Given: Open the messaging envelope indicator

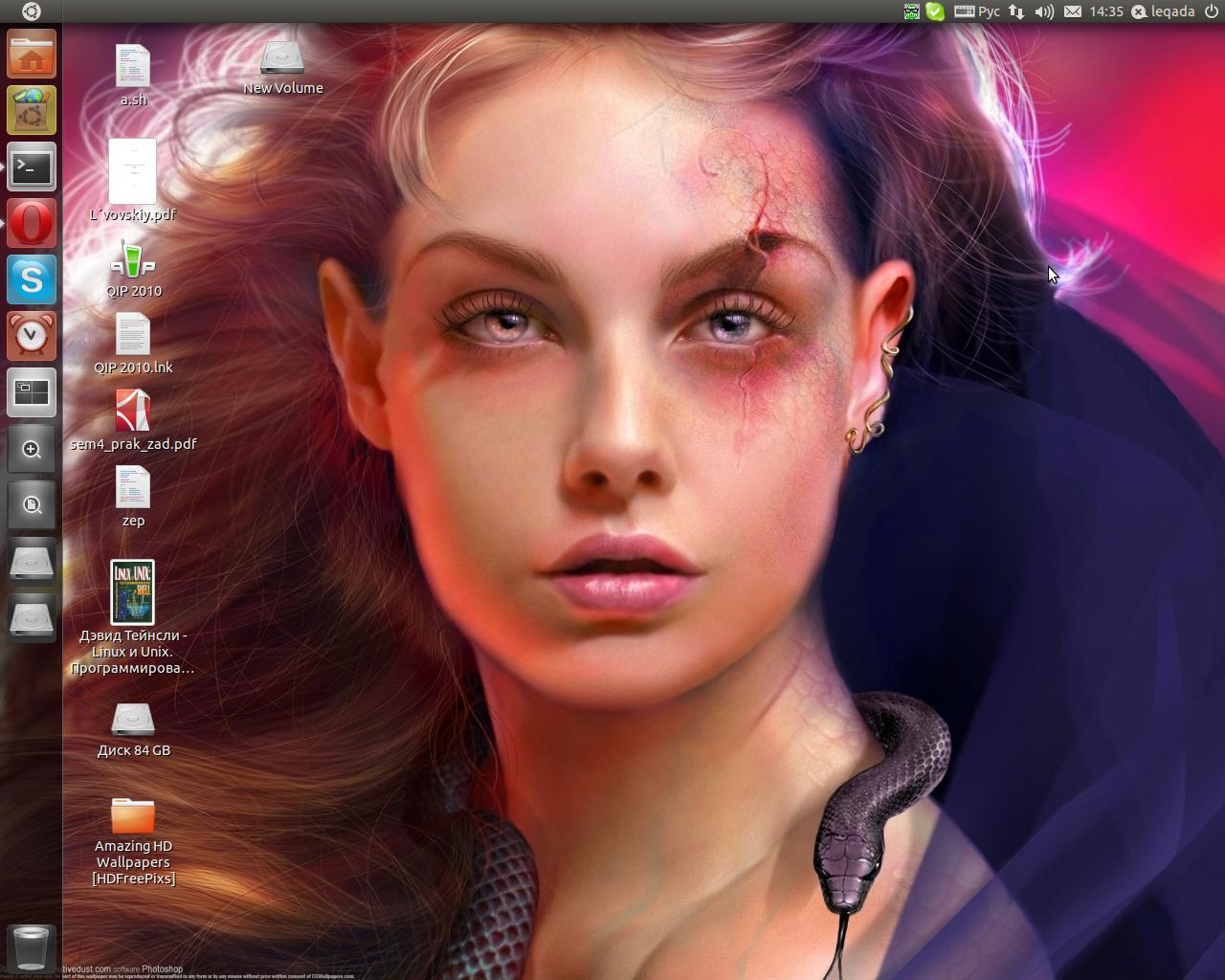Looking at the screenshot, I should coord(1073,11).
